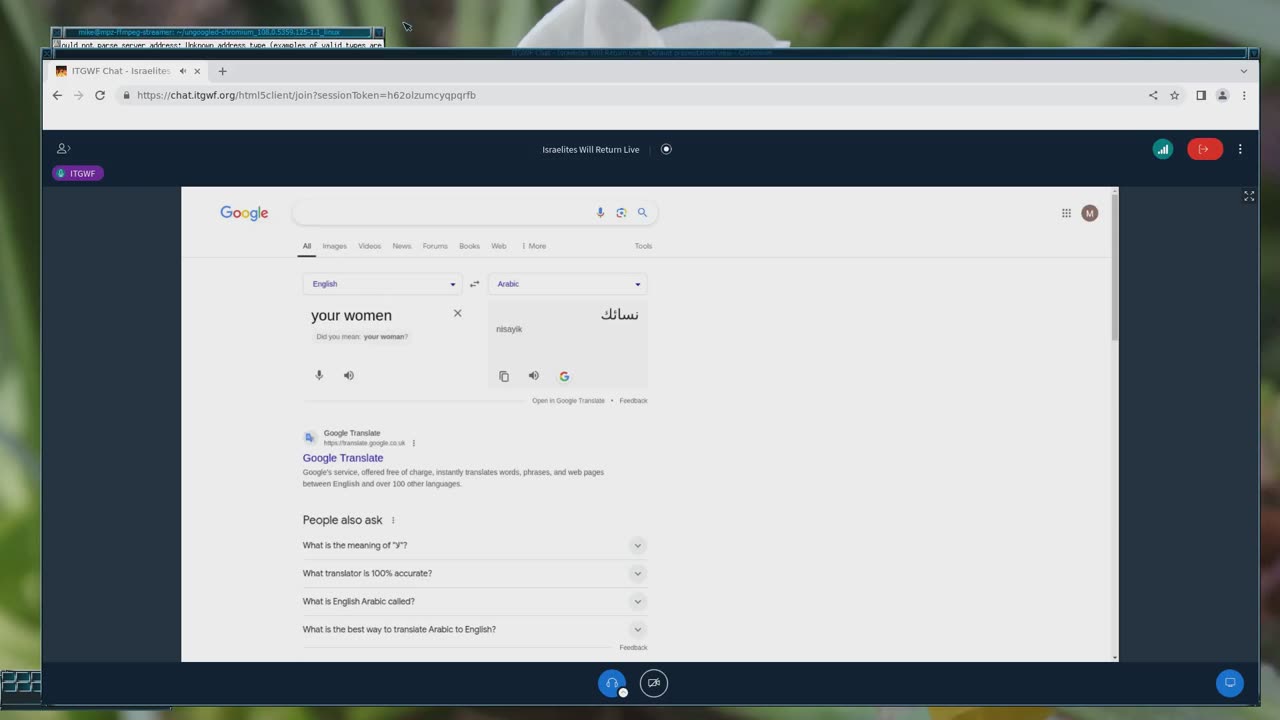Screen dimensions: 1280x720
Task: Open Chromium three-dot menu
Action: 1244,95
